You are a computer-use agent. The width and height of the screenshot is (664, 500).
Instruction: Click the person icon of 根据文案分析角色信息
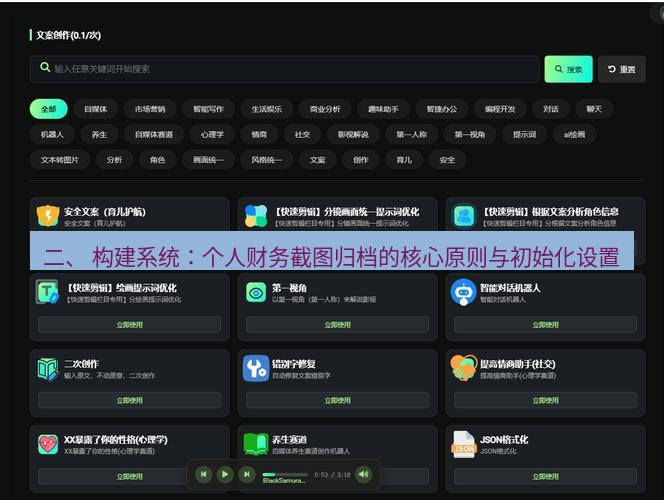pyautogui.click(x=464, y=215)
